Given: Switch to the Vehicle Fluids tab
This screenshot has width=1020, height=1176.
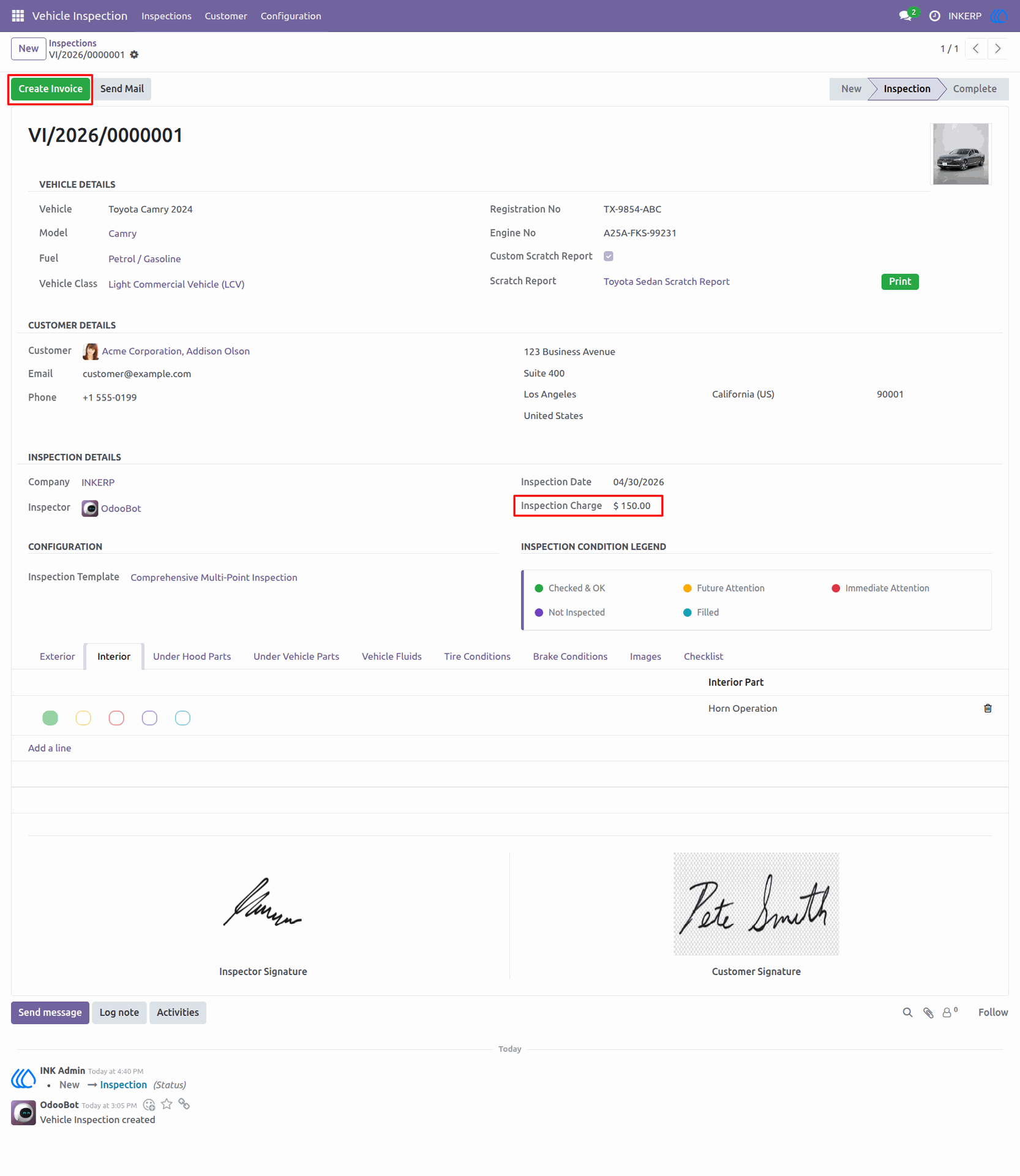Looking at the screenshot, I should 392,656.
